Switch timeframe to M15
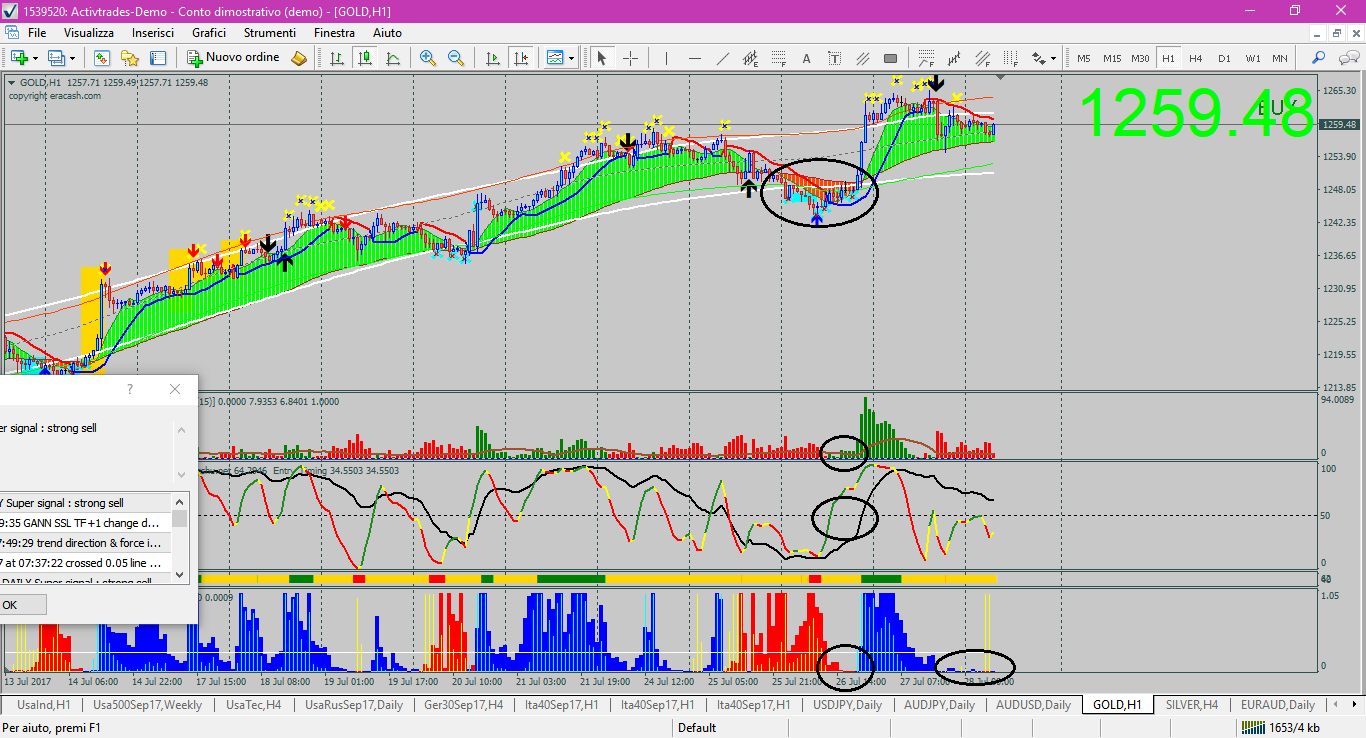The image size is (1366, 738). click(x=1112, y=58)
